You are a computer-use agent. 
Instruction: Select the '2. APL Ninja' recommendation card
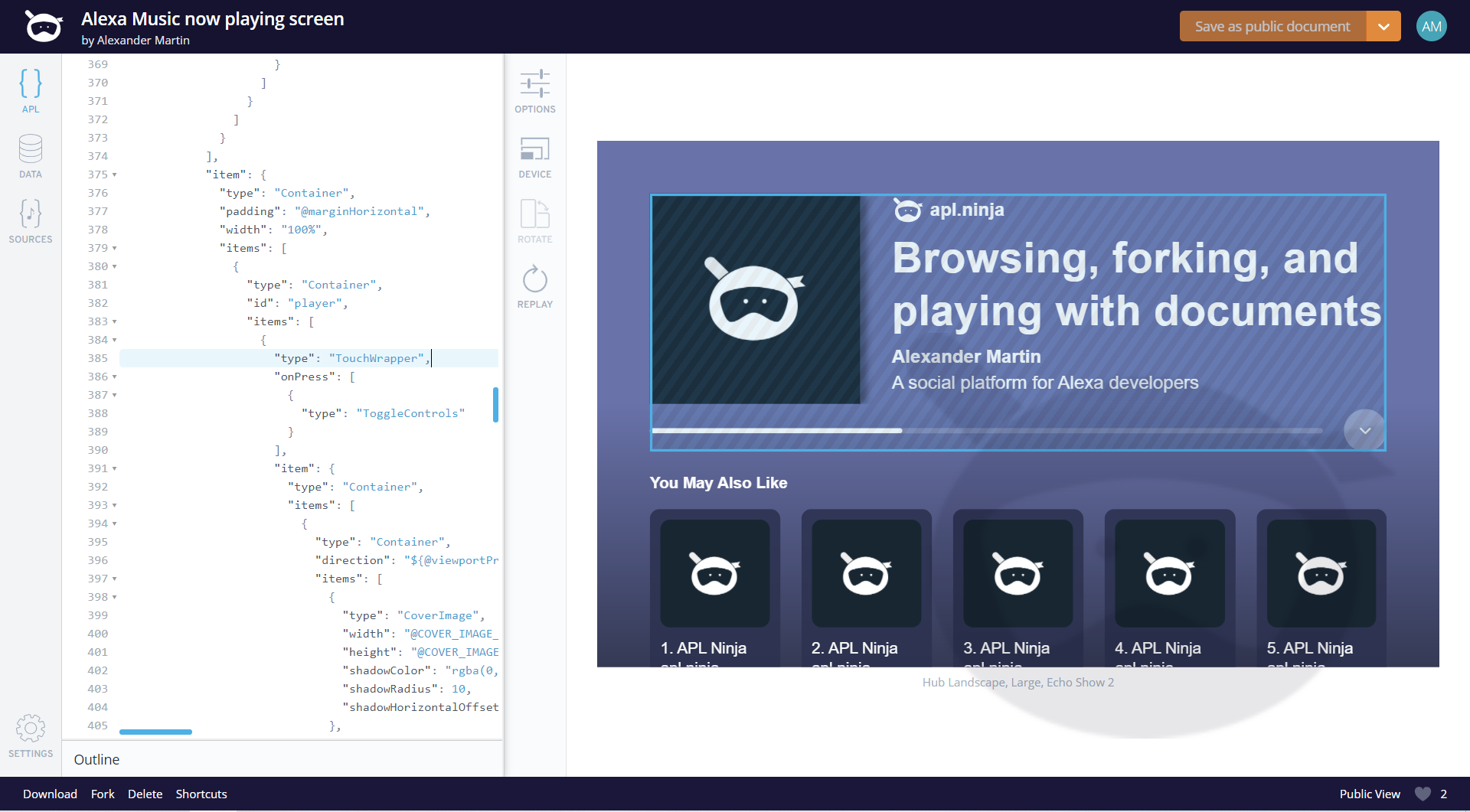(x=867, y=588)
